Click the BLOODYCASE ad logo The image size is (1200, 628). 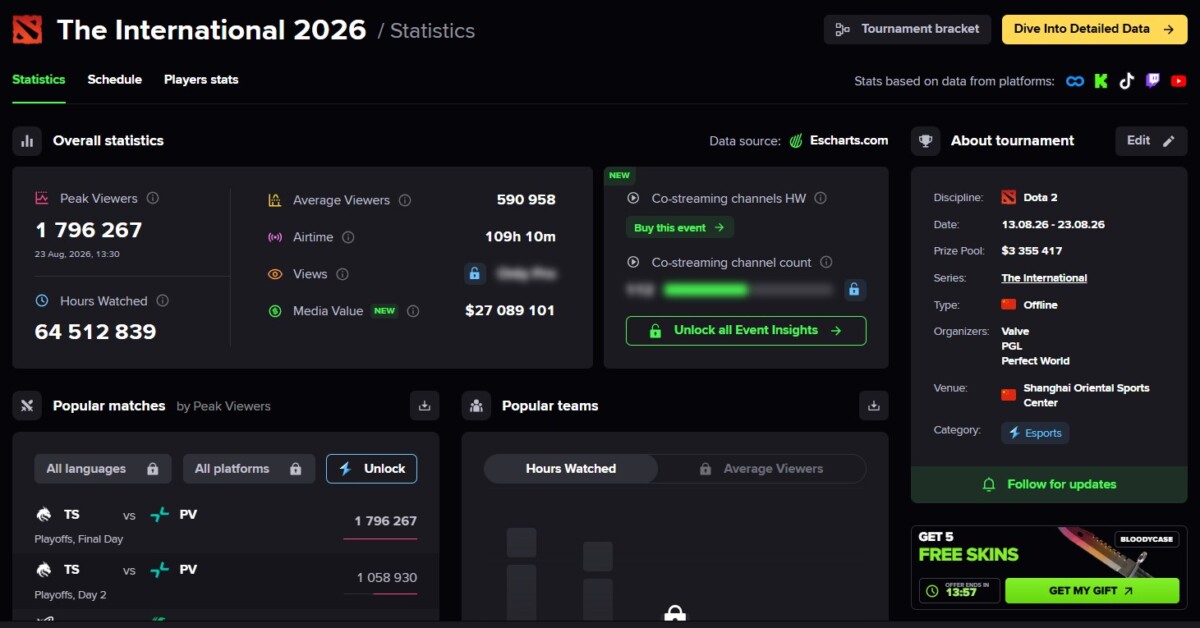point(1147,540)
